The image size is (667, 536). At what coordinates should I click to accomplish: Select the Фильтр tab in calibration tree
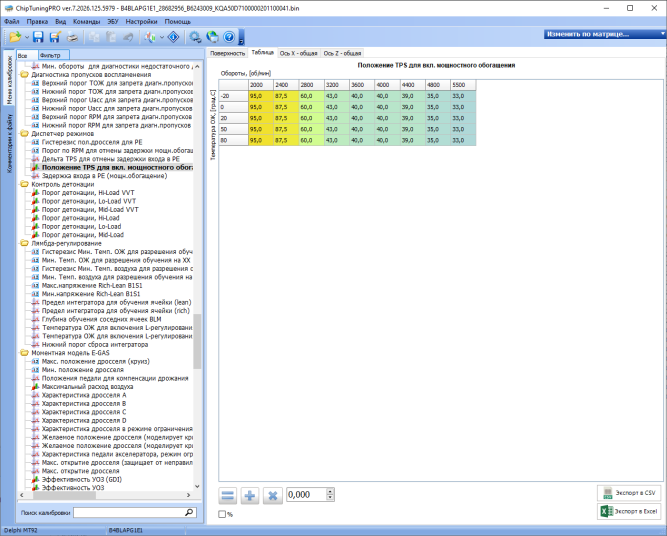[53, 55]
